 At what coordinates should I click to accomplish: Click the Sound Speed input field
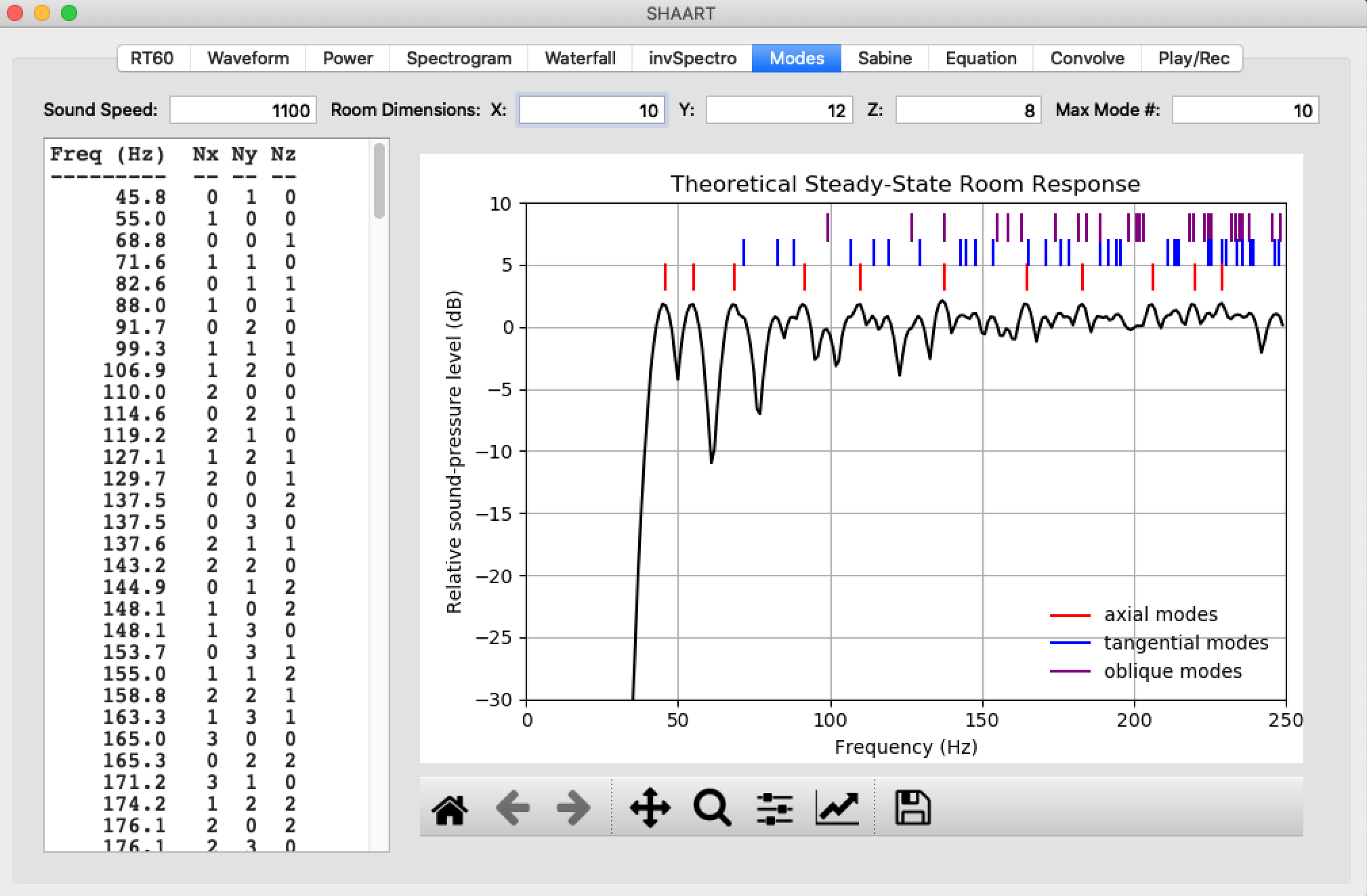[x=243, y=110]
